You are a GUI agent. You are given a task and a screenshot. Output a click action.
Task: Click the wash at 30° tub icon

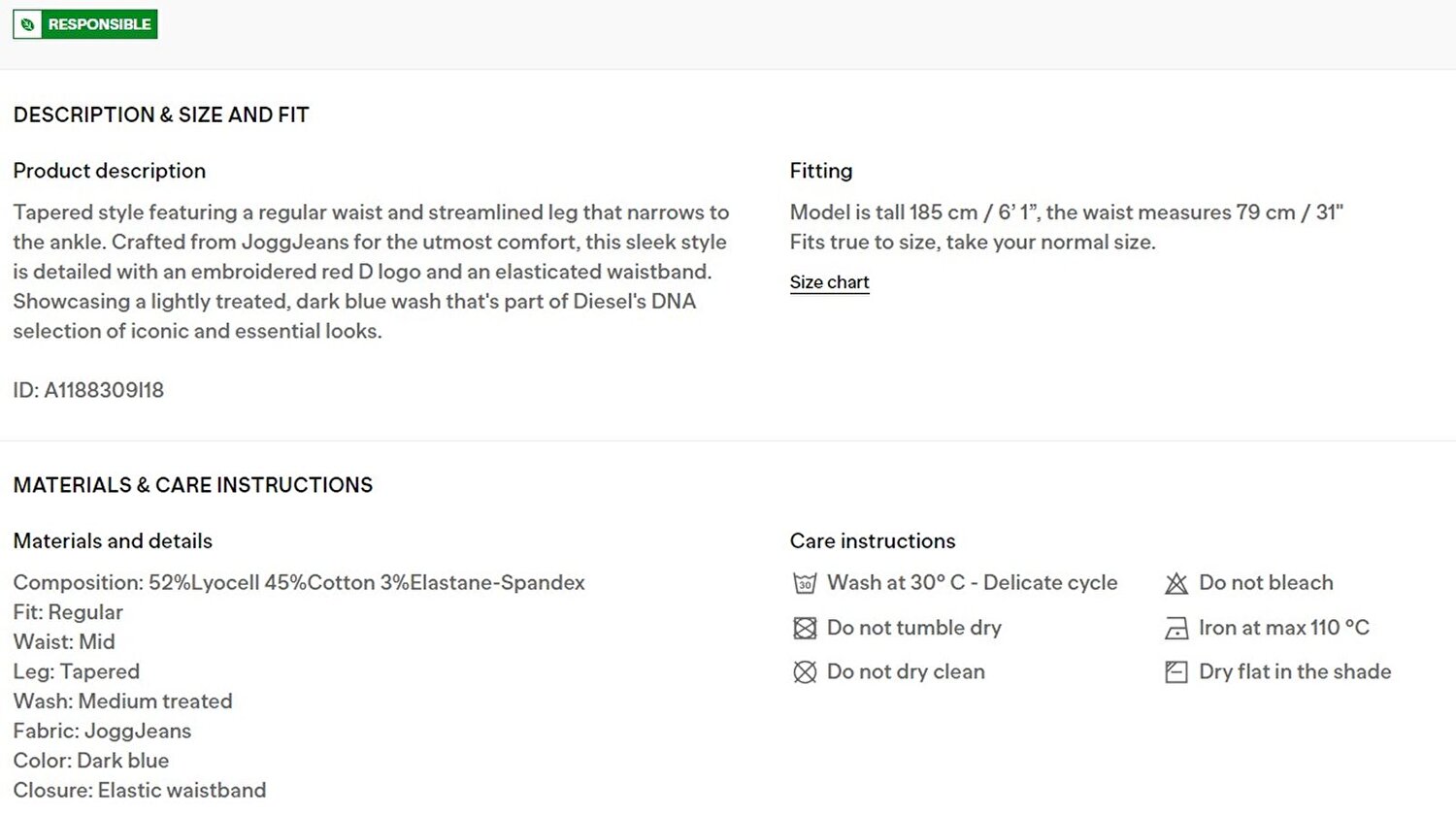tap(805, 583)
